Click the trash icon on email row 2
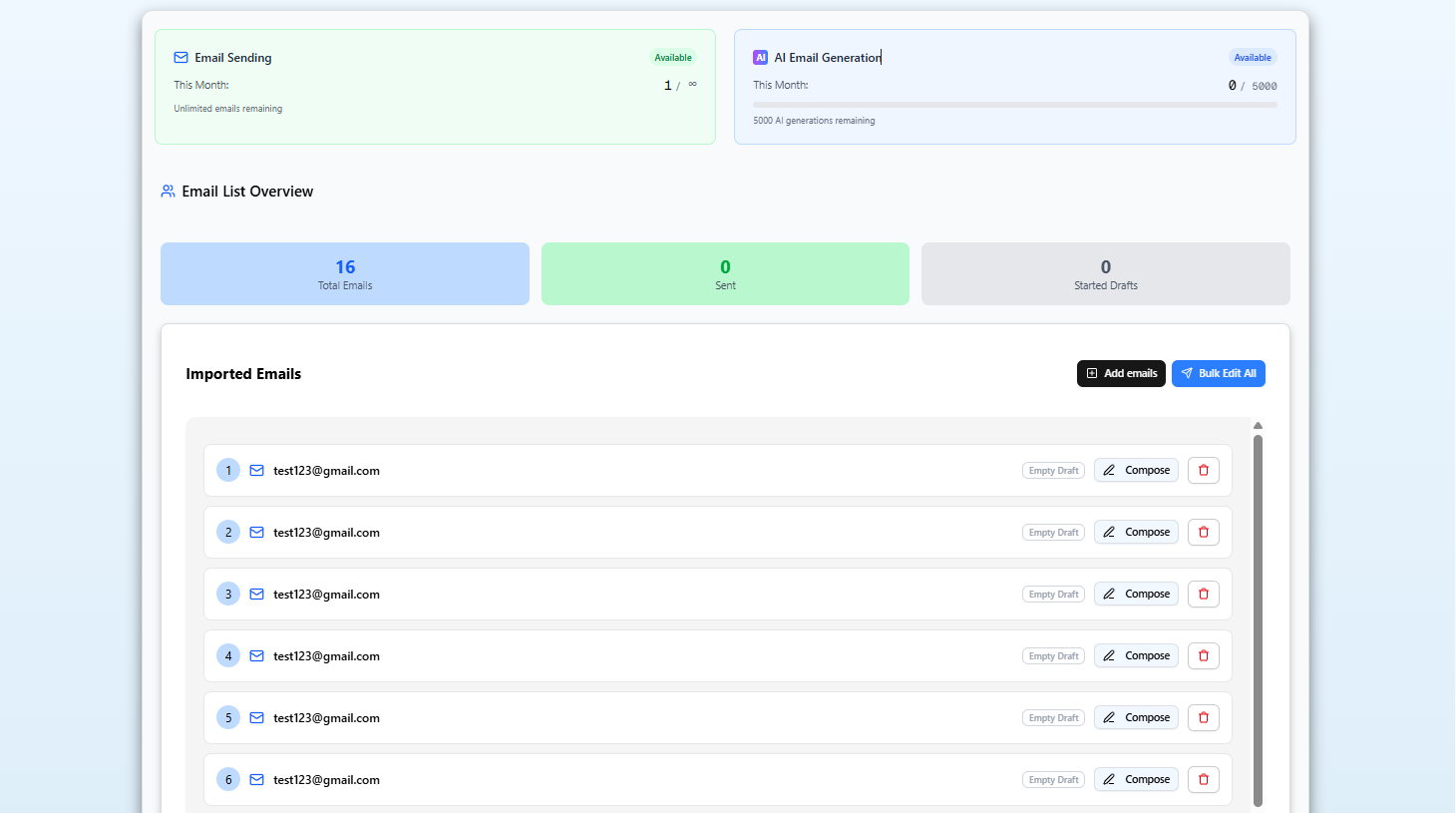Screen dimensions: 1456x813 click(x=1203, y=532)
